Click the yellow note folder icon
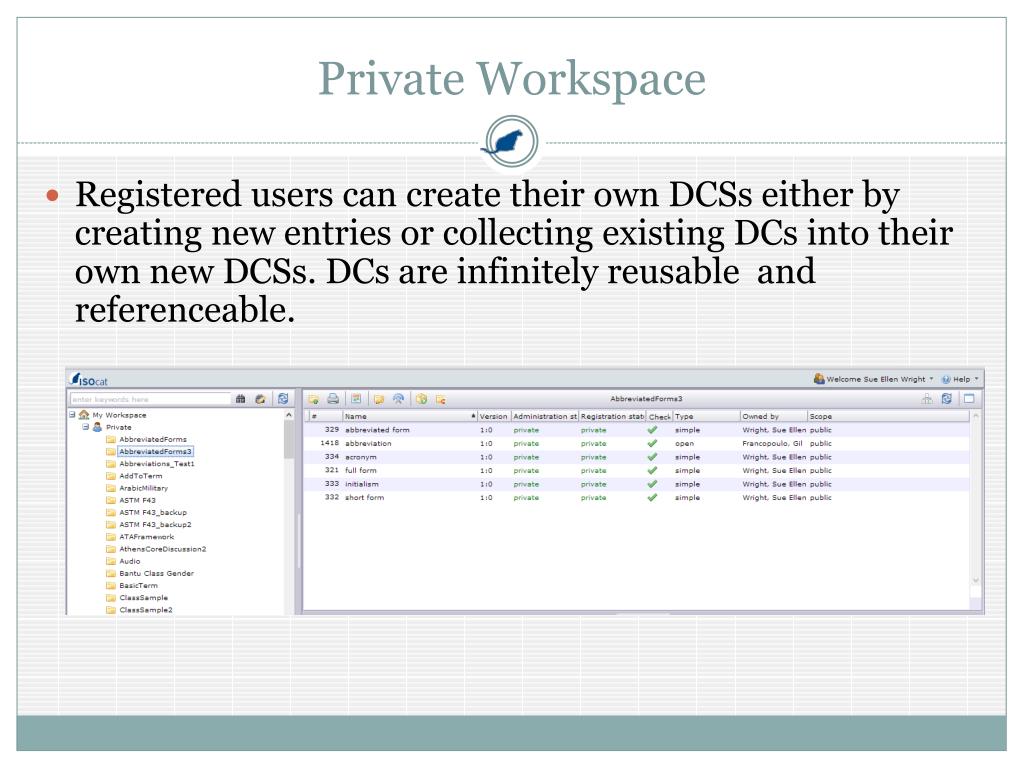The width and height of the screenshot is (1024, 768). [379, 399]
